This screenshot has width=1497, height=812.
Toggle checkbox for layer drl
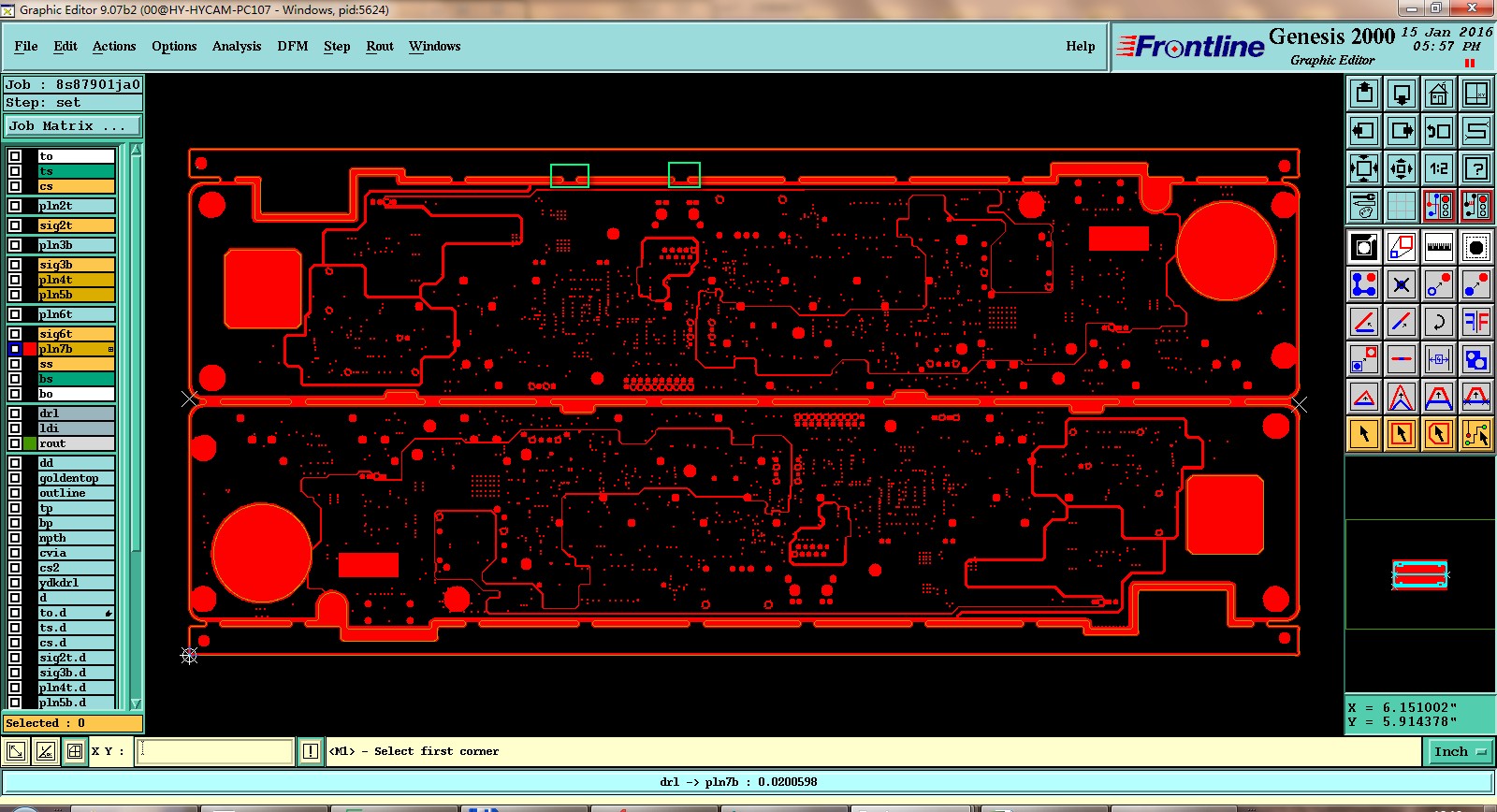(15, 413)
